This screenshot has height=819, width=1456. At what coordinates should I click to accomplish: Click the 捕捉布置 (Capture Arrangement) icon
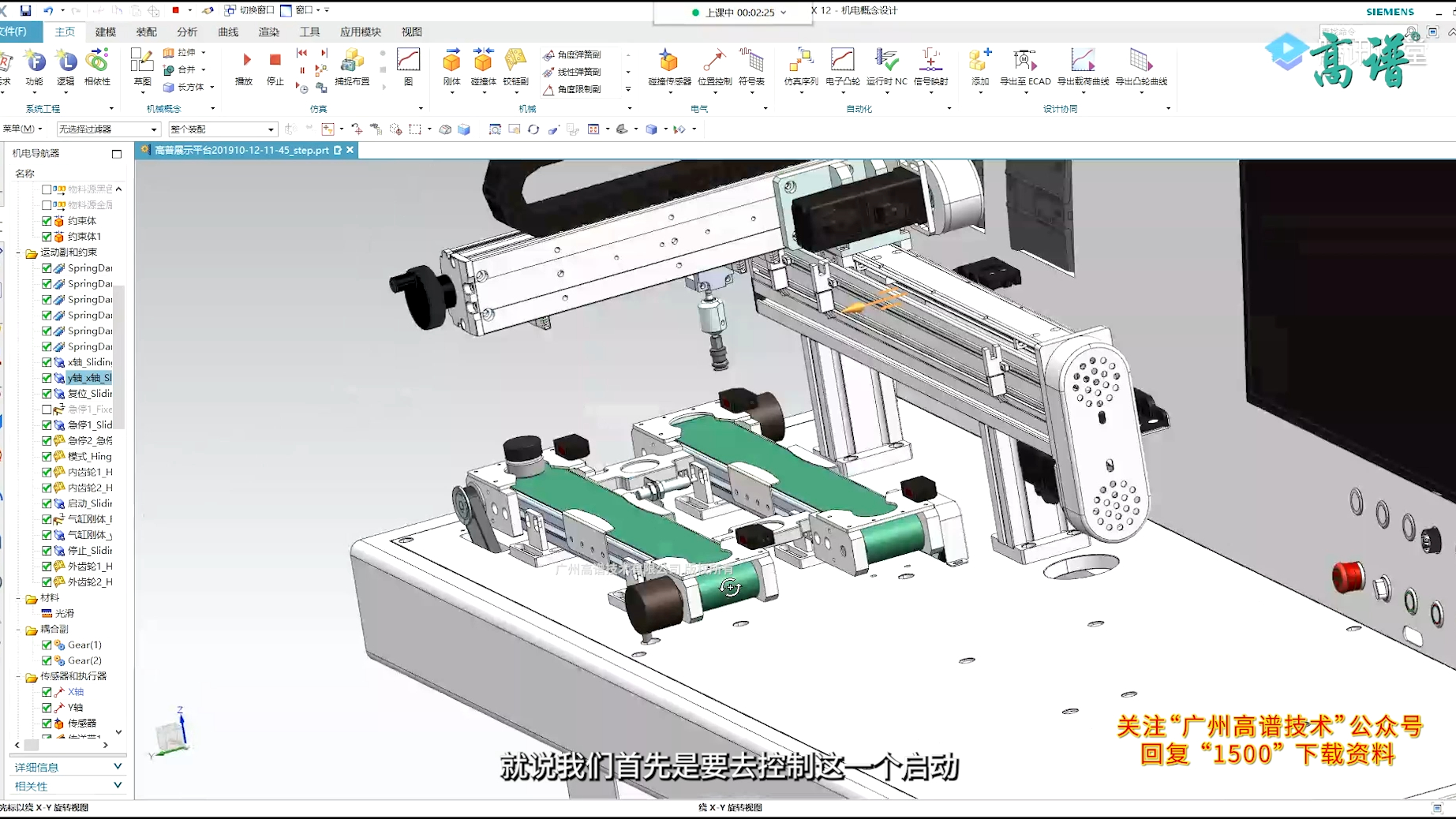click(352, 63)
